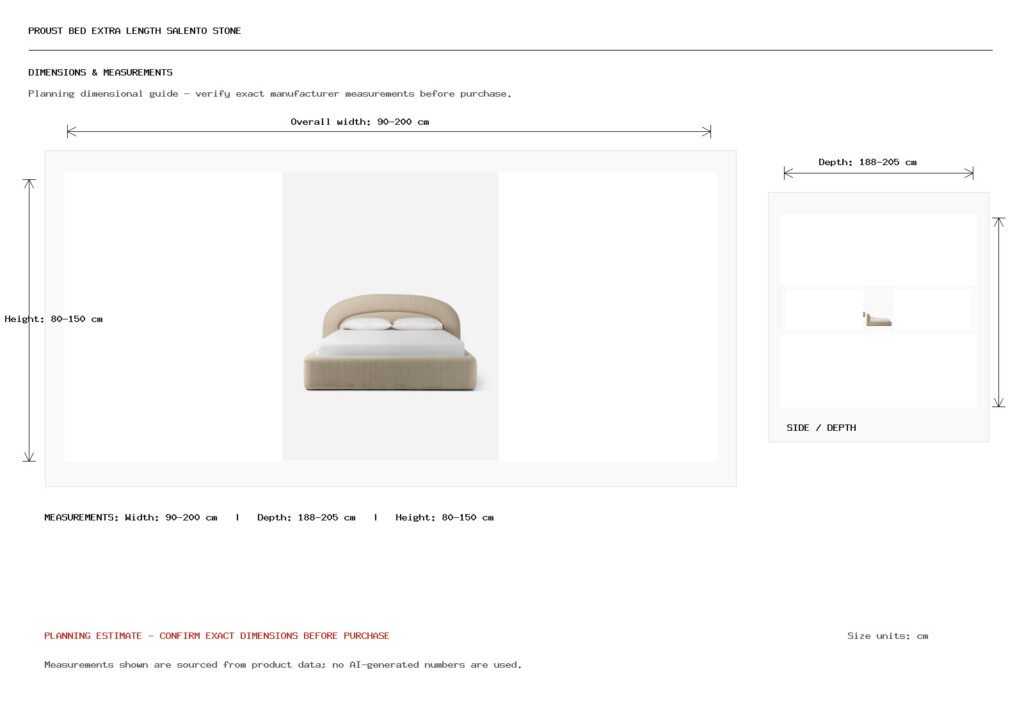Viewport: 1024px width, 717px height.
Task: Click 'Depth: 188-205 cm' in the measurements row
Action: (x=306, y=517)
